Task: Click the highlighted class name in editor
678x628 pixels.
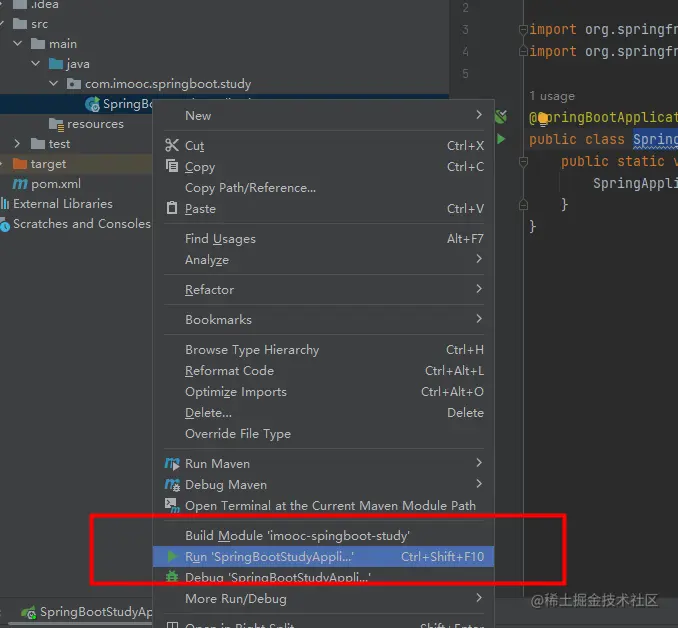Action: 656,139
